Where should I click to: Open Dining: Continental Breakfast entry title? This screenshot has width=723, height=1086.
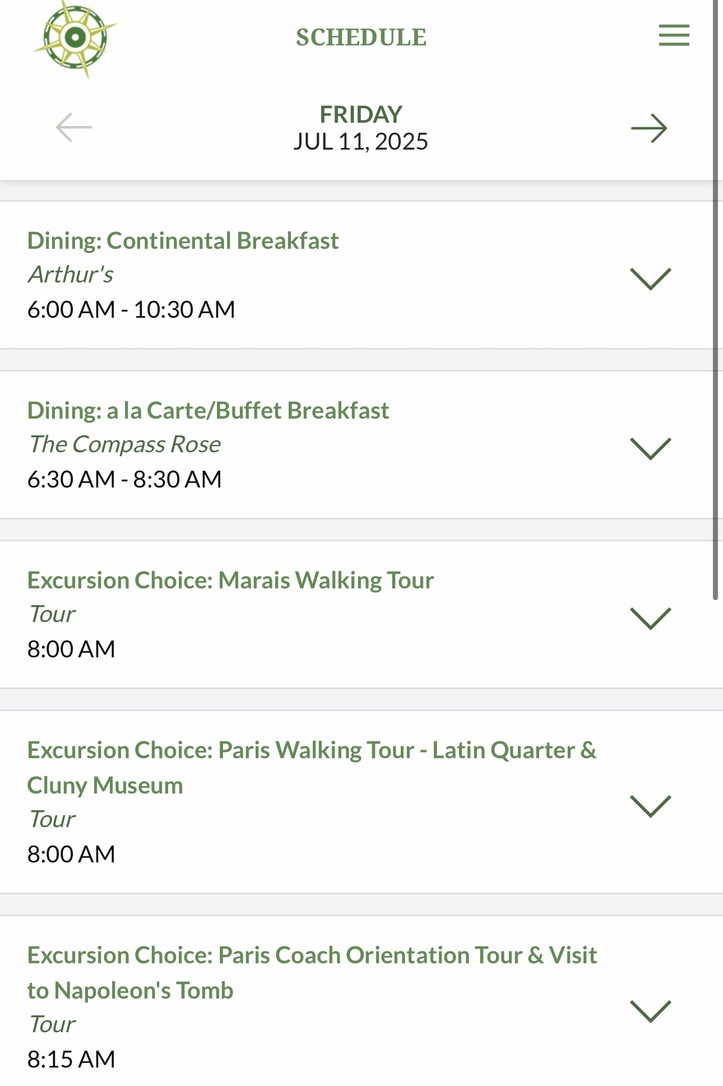point(183,241)
